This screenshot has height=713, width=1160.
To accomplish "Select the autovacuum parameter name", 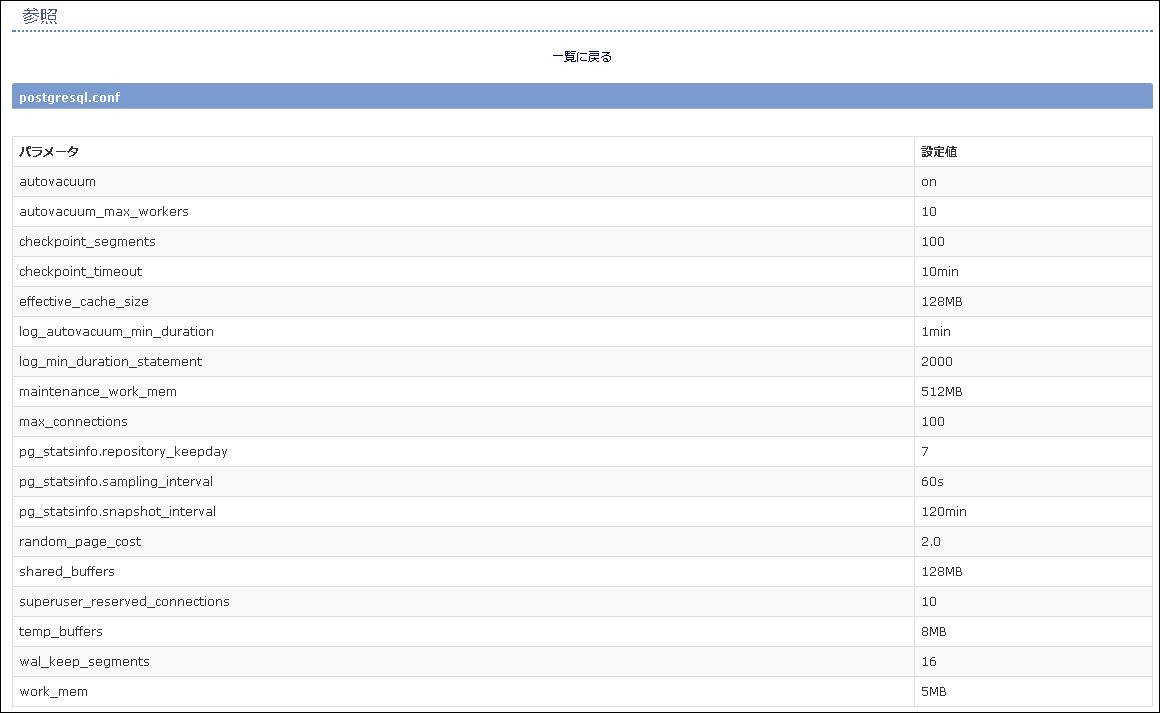I will [58, 182].
